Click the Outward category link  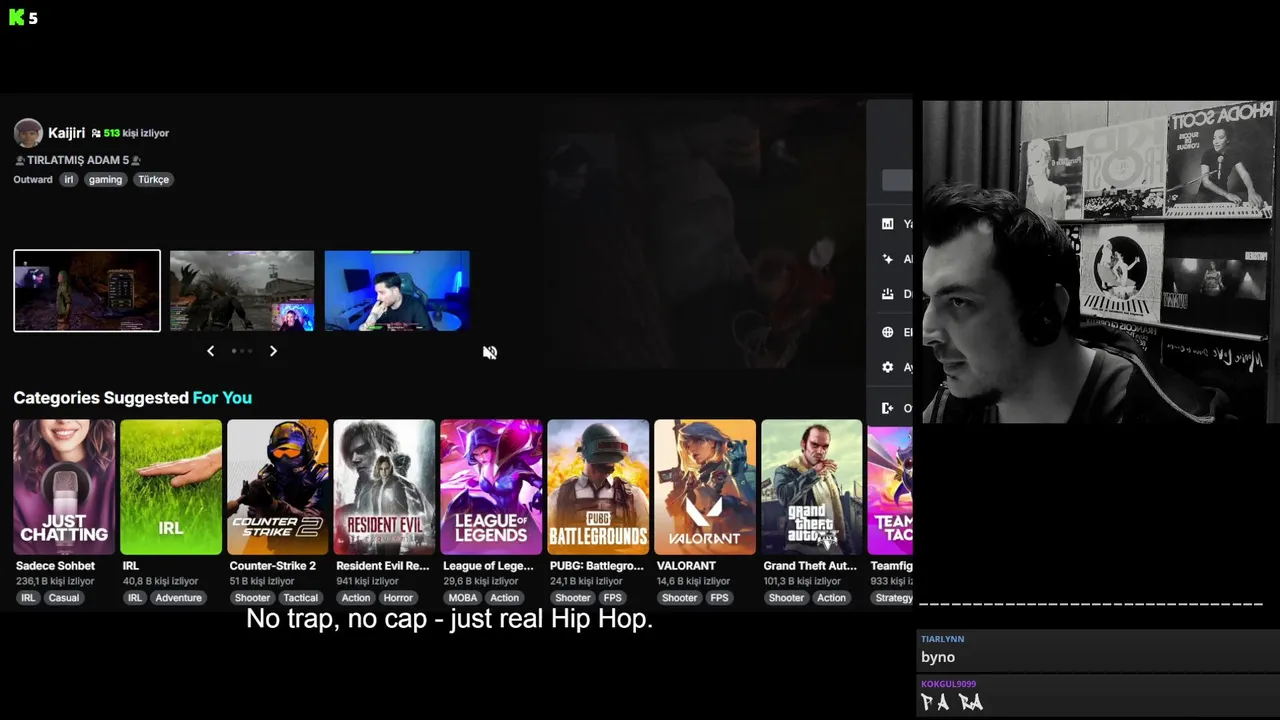coord(33,180)
